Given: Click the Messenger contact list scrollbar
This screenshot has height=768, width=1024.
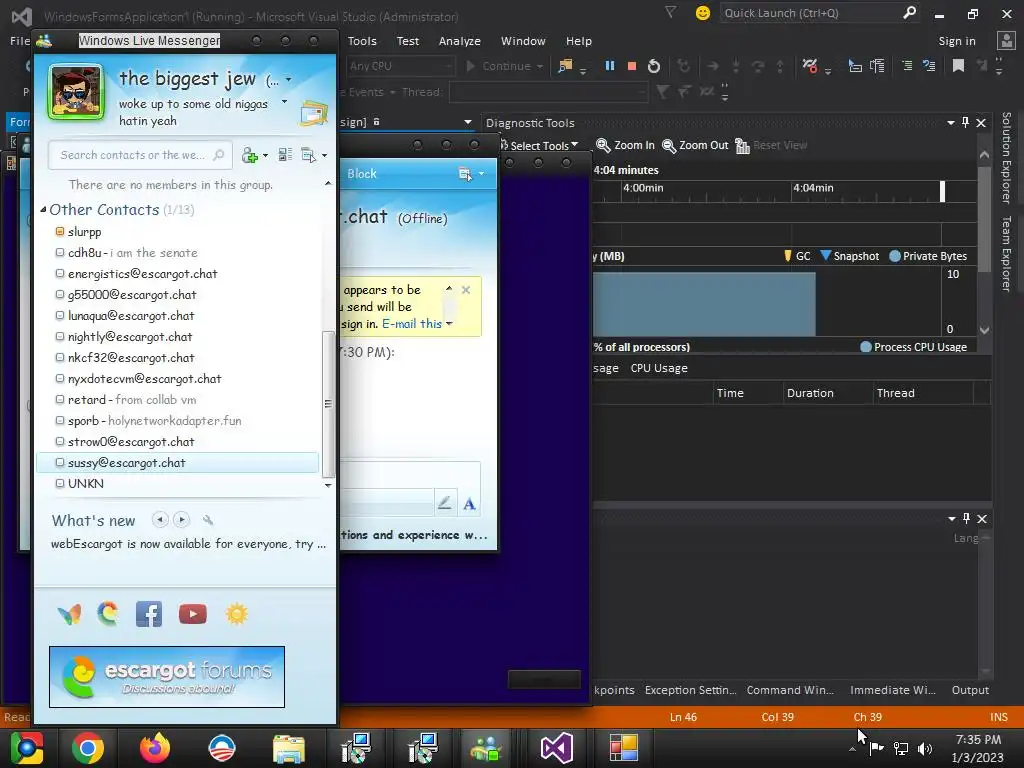Looking at the screenshot, I should pyautogui.click(x=328, y=405).
